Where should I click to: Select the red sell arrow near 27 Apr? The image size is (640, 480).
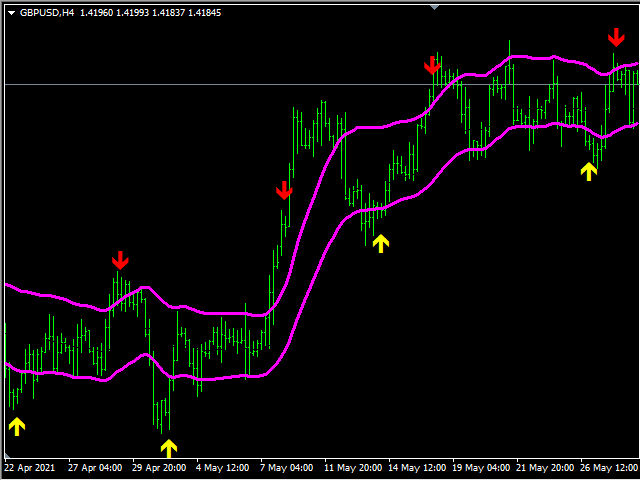point(120,260)
